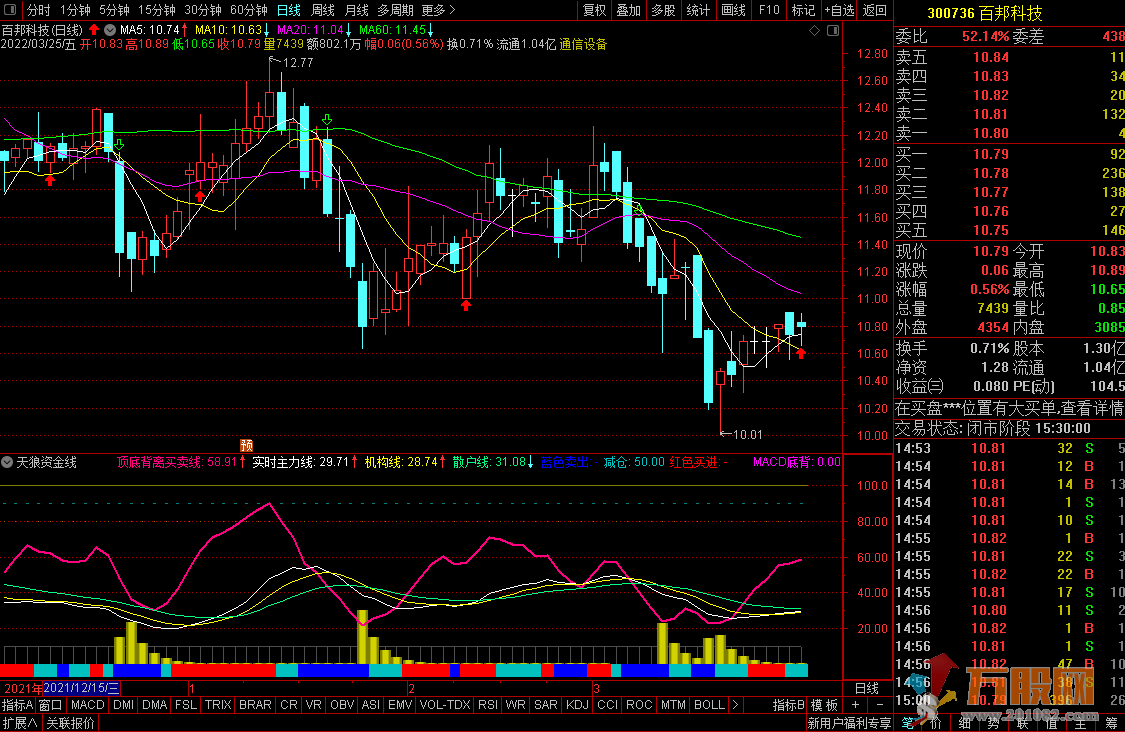1125x732 pixels.
Task: Select the 指标B indicator group
Action: point(789,705)
